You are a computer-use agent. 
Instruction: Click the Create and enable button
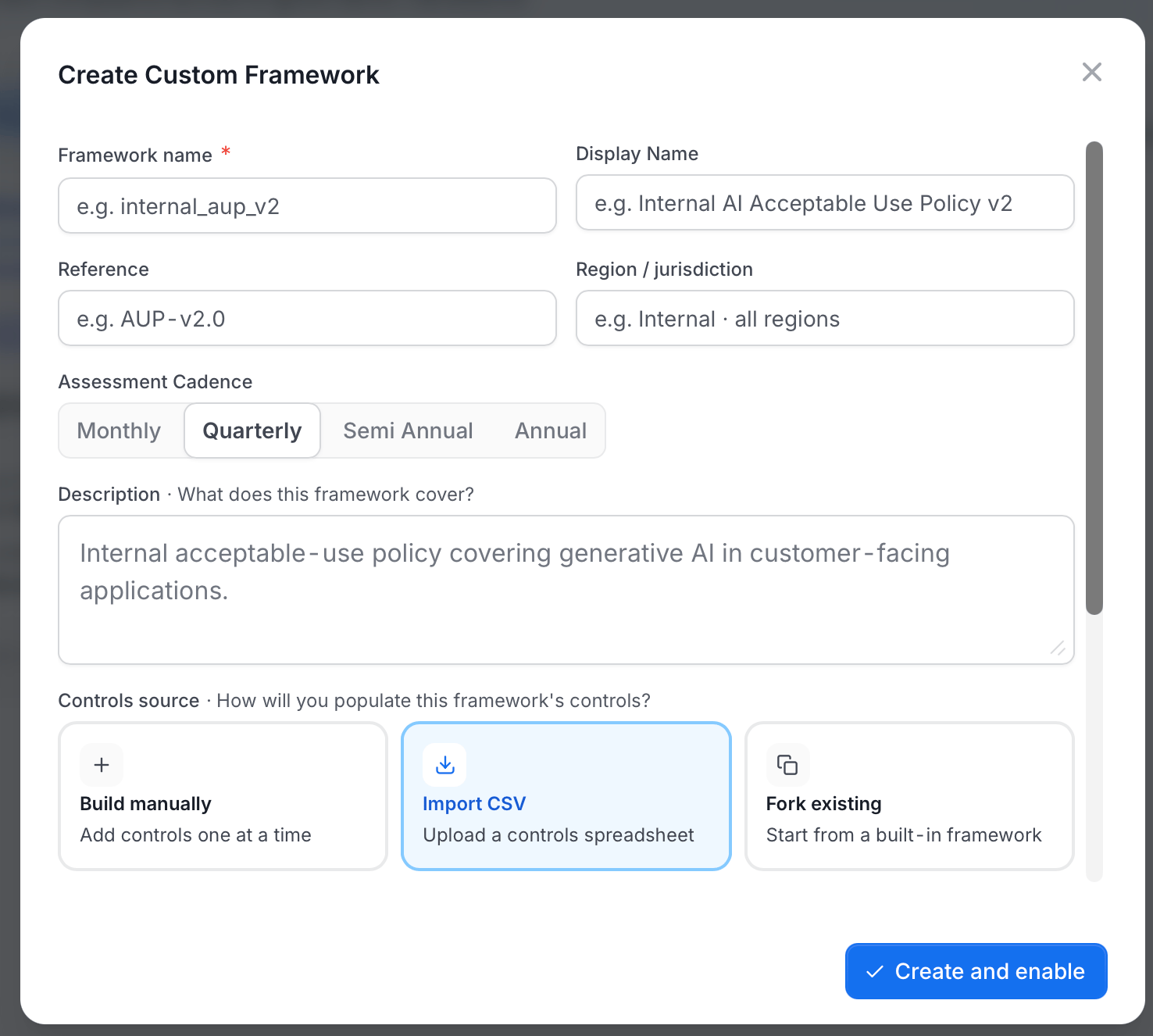point(976,971)
